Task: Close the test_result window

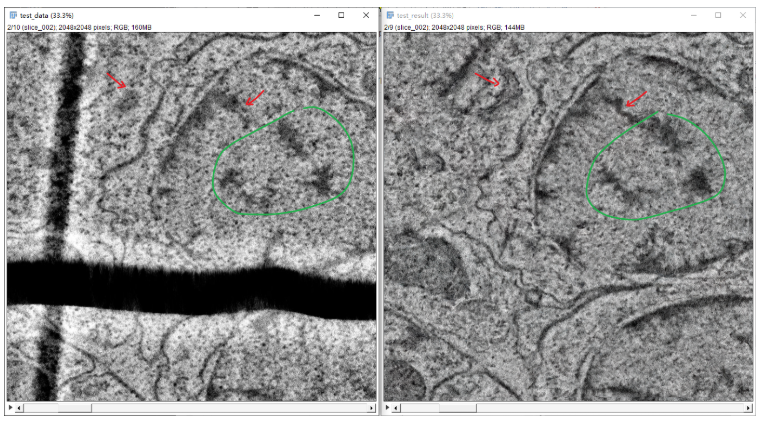Action: click(x=743, y=16)
